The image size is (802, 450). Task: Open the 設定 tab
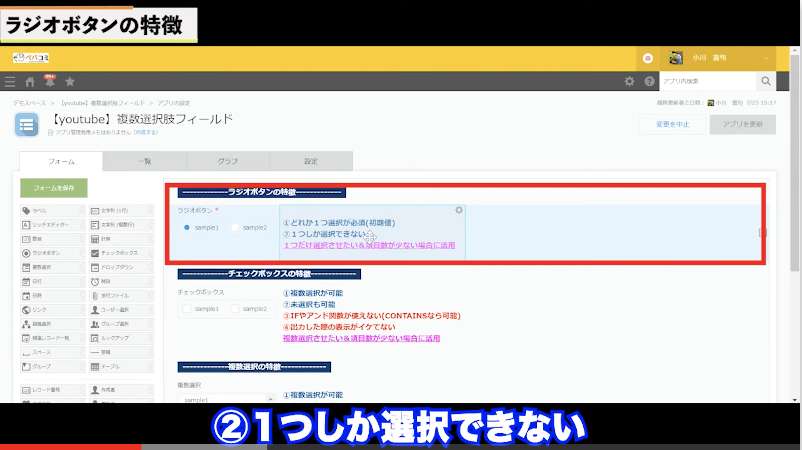point(311,161)
